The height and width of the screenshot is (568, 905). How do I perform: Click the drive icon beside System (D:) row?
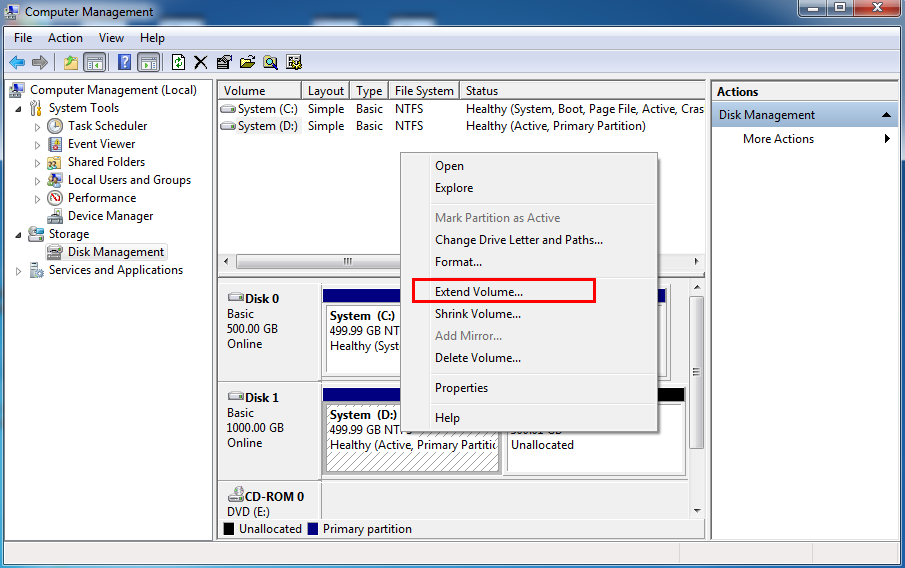coord(228,126)
